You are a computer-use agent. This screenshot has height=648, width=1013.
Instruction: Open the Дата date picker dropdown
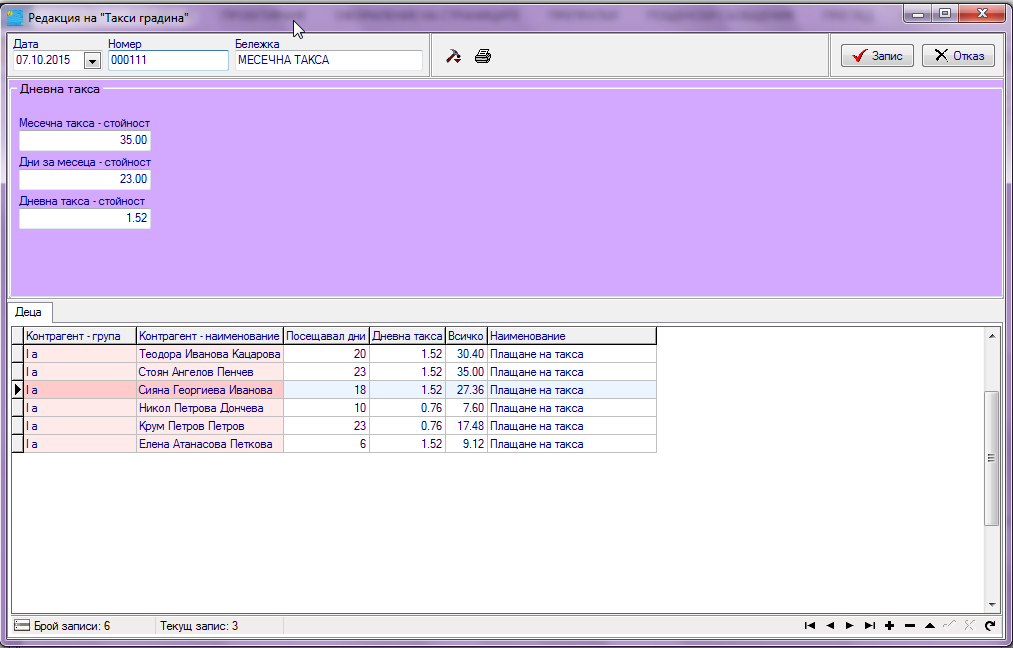point(92,61)
